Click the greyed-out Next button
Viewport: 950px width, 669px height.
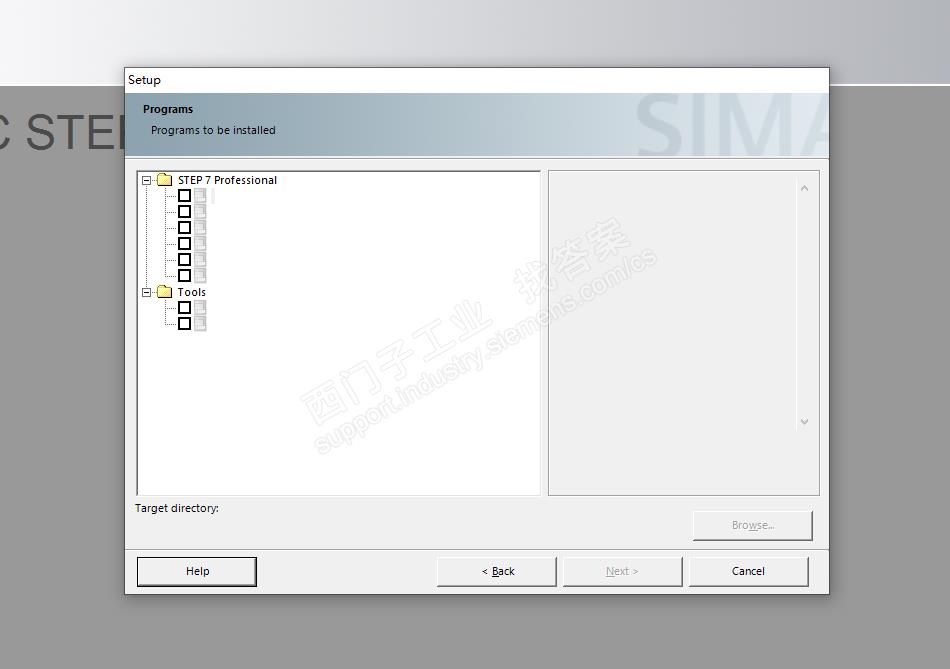pos(623,571)
